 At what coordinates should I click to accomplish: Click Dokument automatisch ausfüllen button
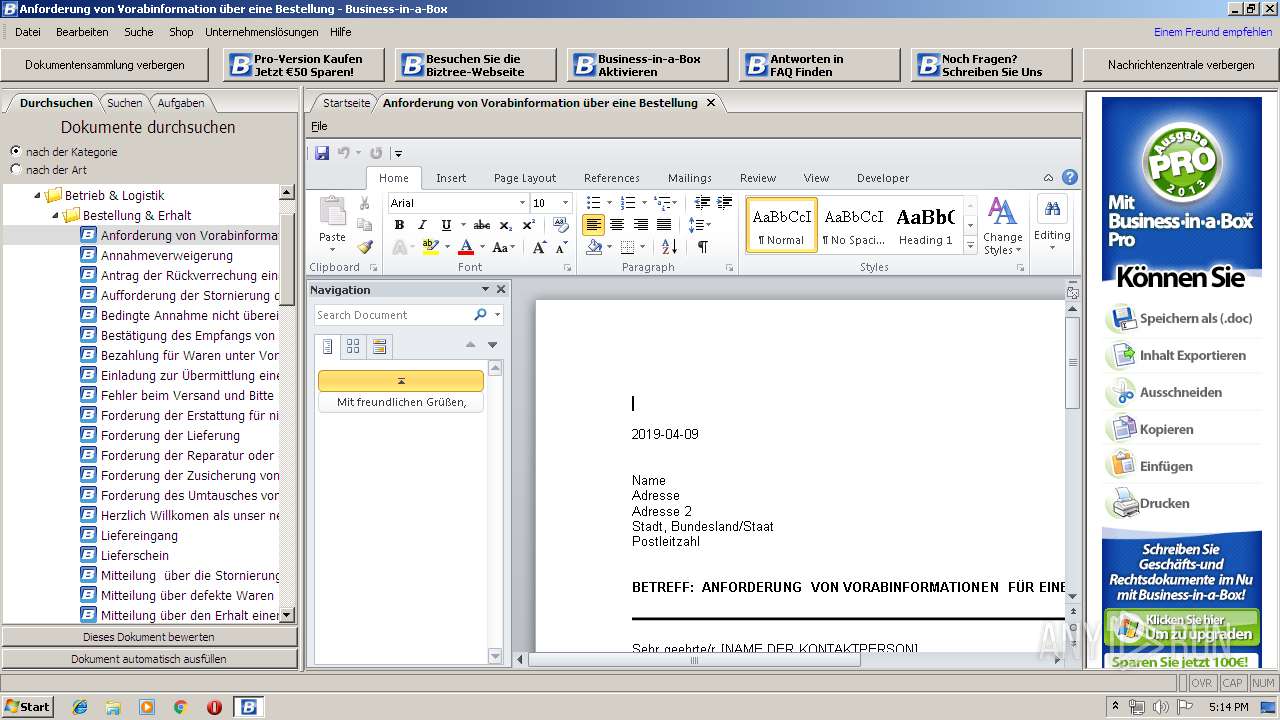click(x=149, y=659)
